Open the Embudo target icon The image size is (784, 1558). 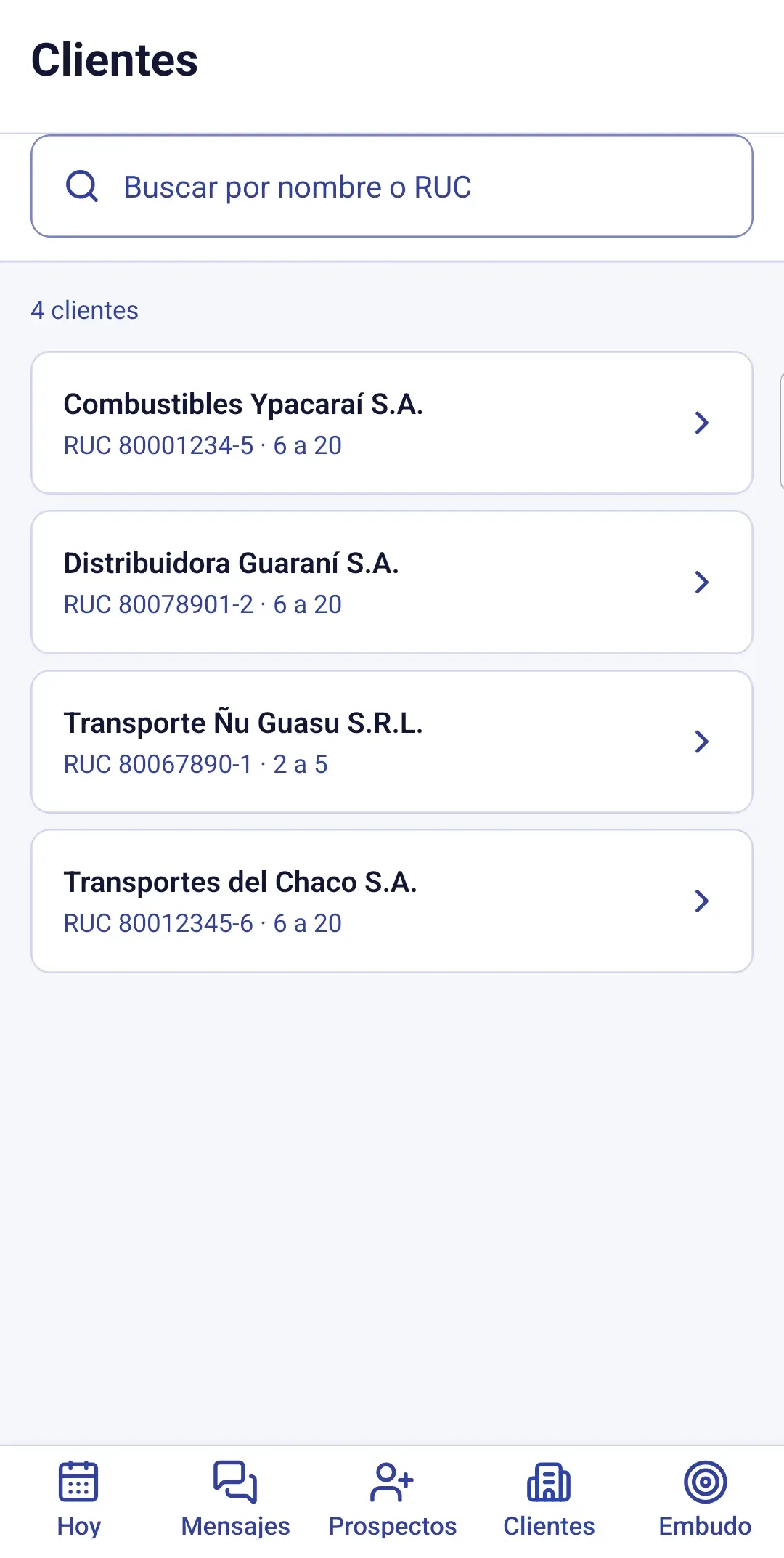[x=705, y=1481]
